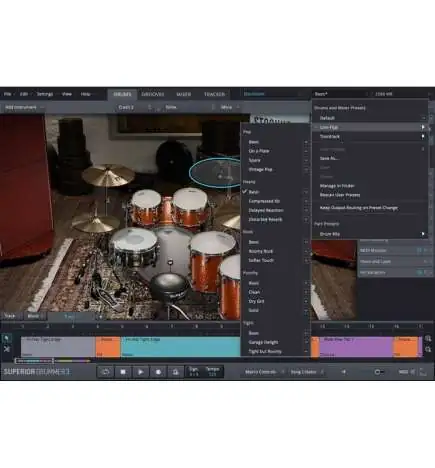Zoom out the song track
435x468 pixels.
pos(428,349)
